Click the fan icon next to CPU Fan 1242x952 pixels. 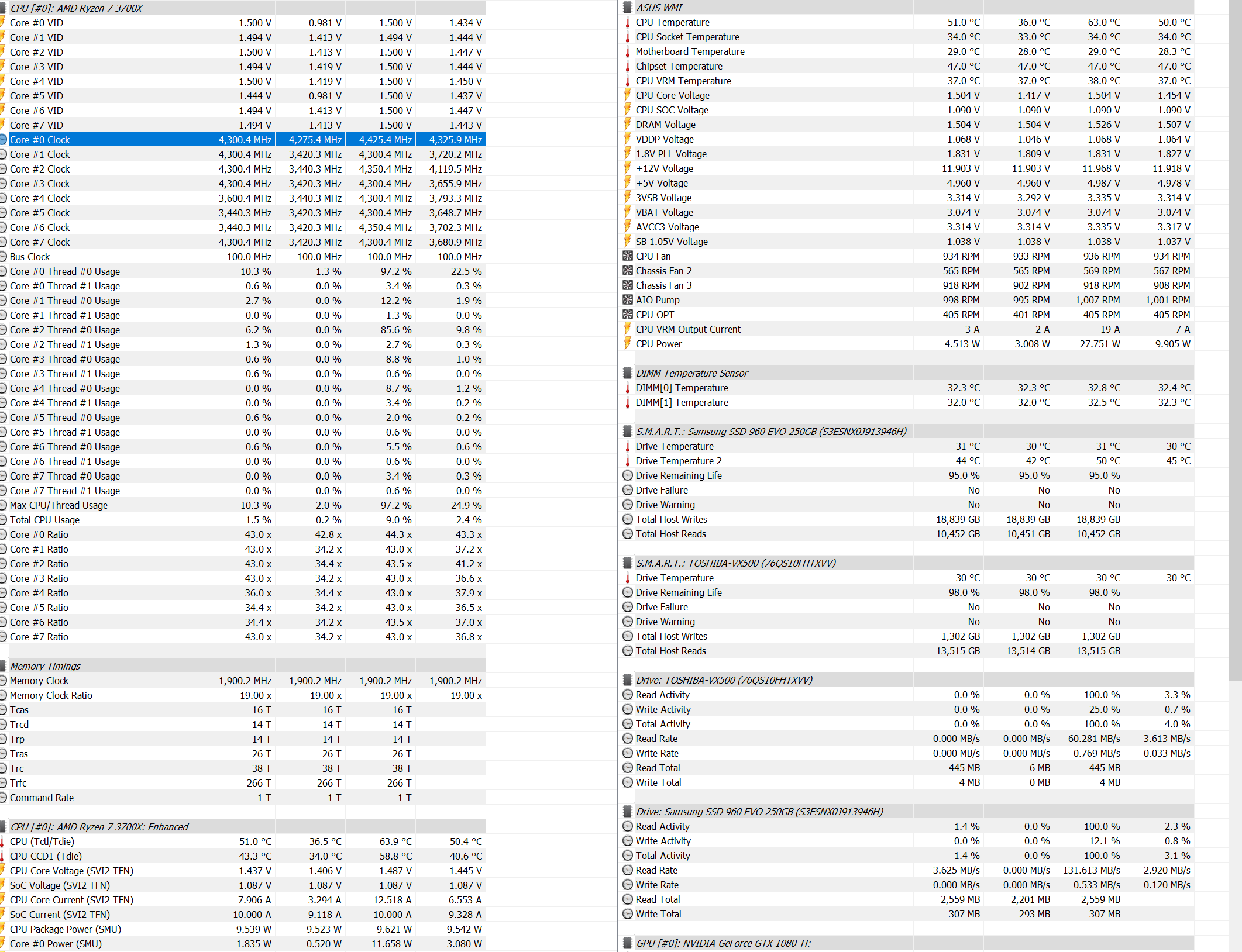(628, 256)
